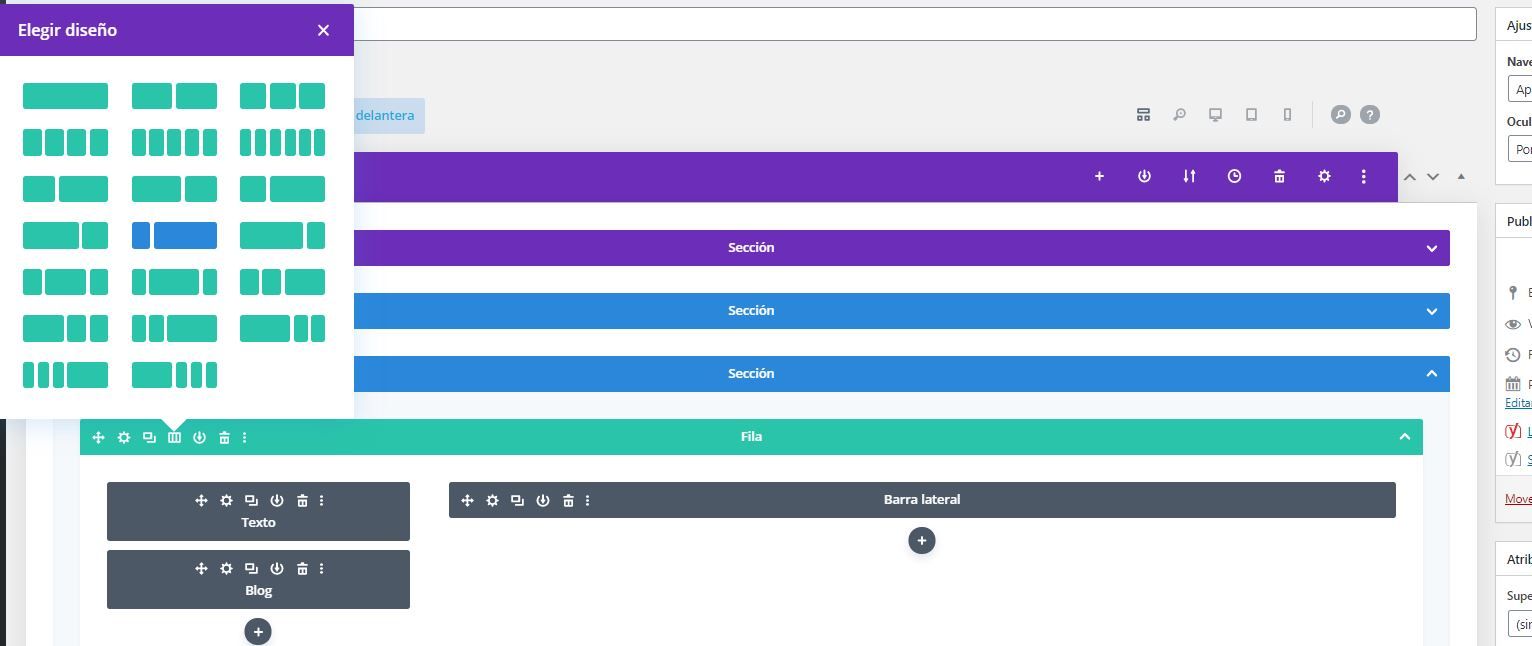
Task: Move the builder meta box down
Action: [x=1433, y=176]
